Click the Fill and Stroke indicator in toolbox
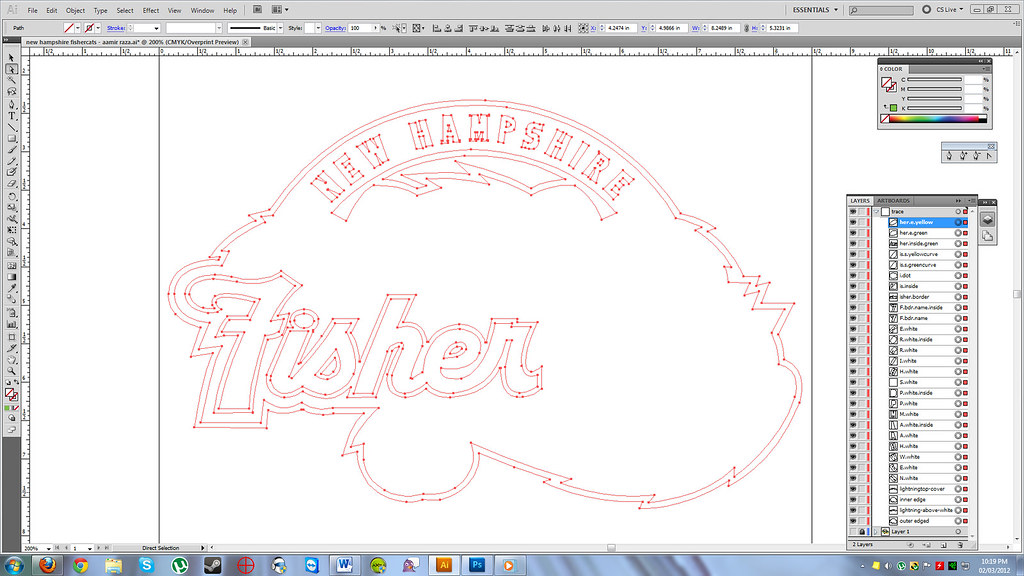The image size is (1024, 576). tap(11, 394)
